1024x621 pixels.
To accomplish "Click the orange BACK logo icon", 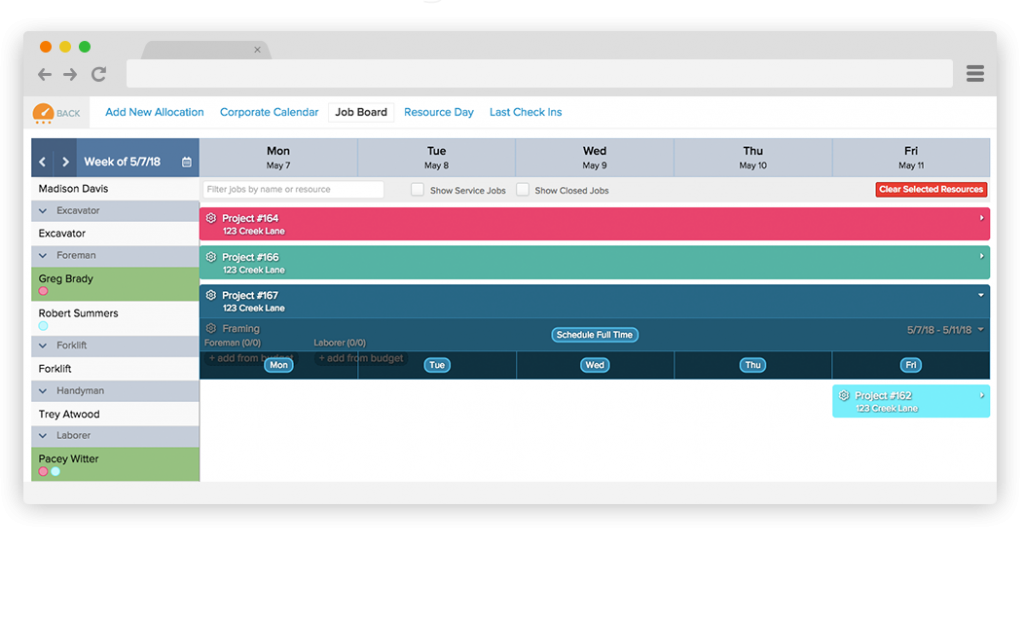I will tap(43, 113).
